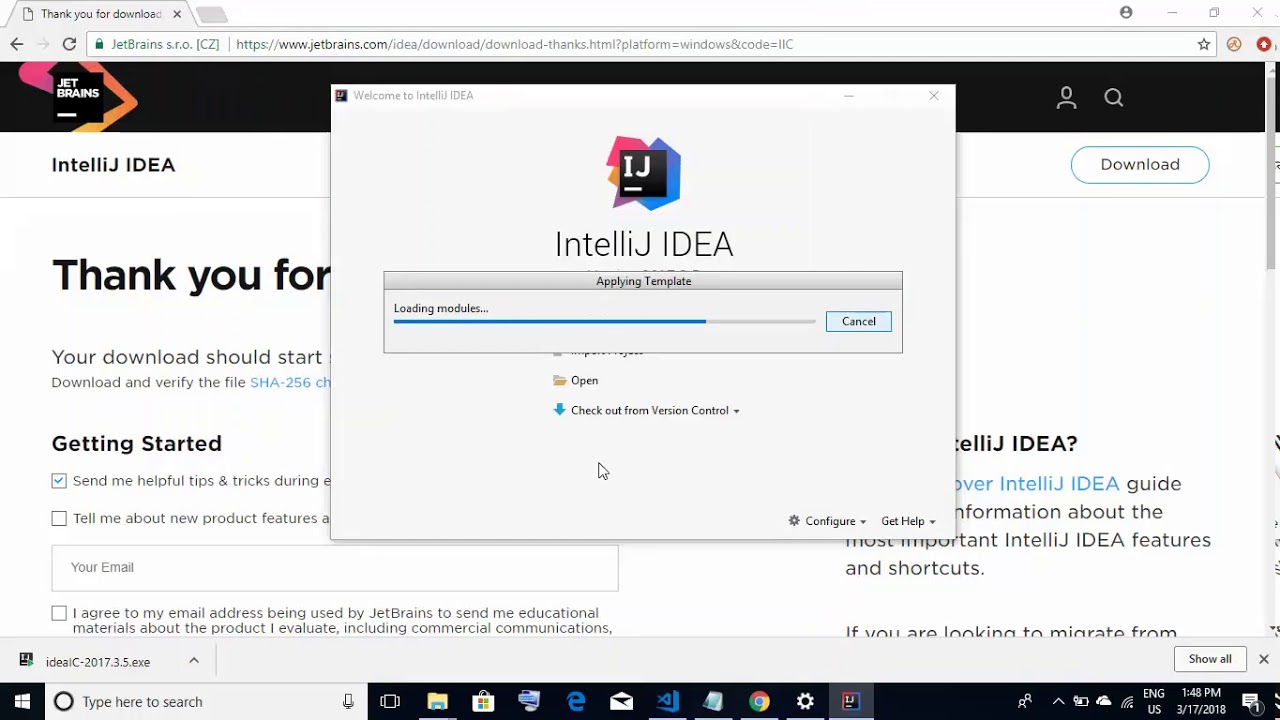Close the Thank you for download tab

click(177, 14)
